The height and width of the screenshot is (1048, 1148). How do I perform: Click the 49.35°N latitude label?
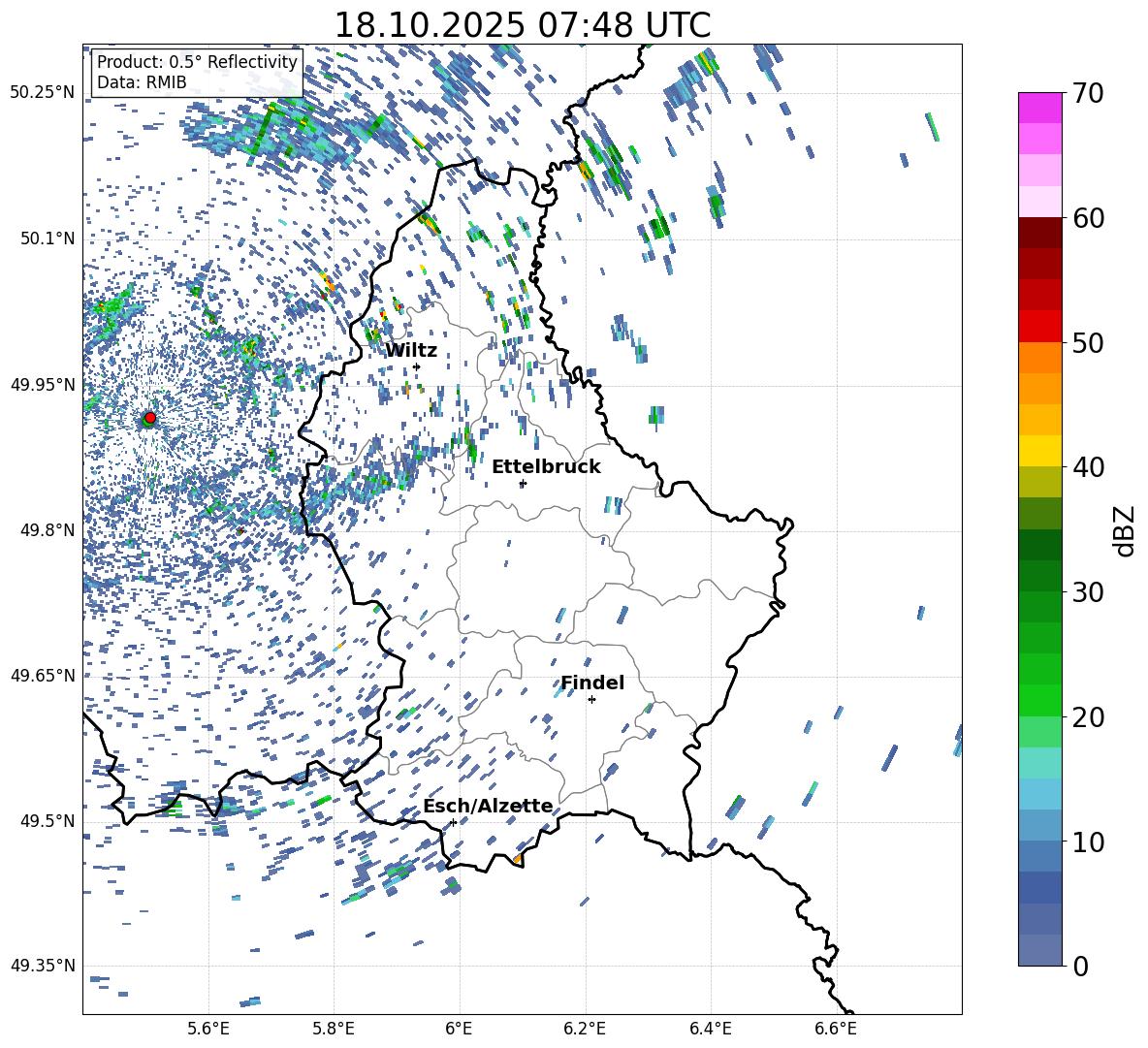pyautogui.click(x=43, y=966)
